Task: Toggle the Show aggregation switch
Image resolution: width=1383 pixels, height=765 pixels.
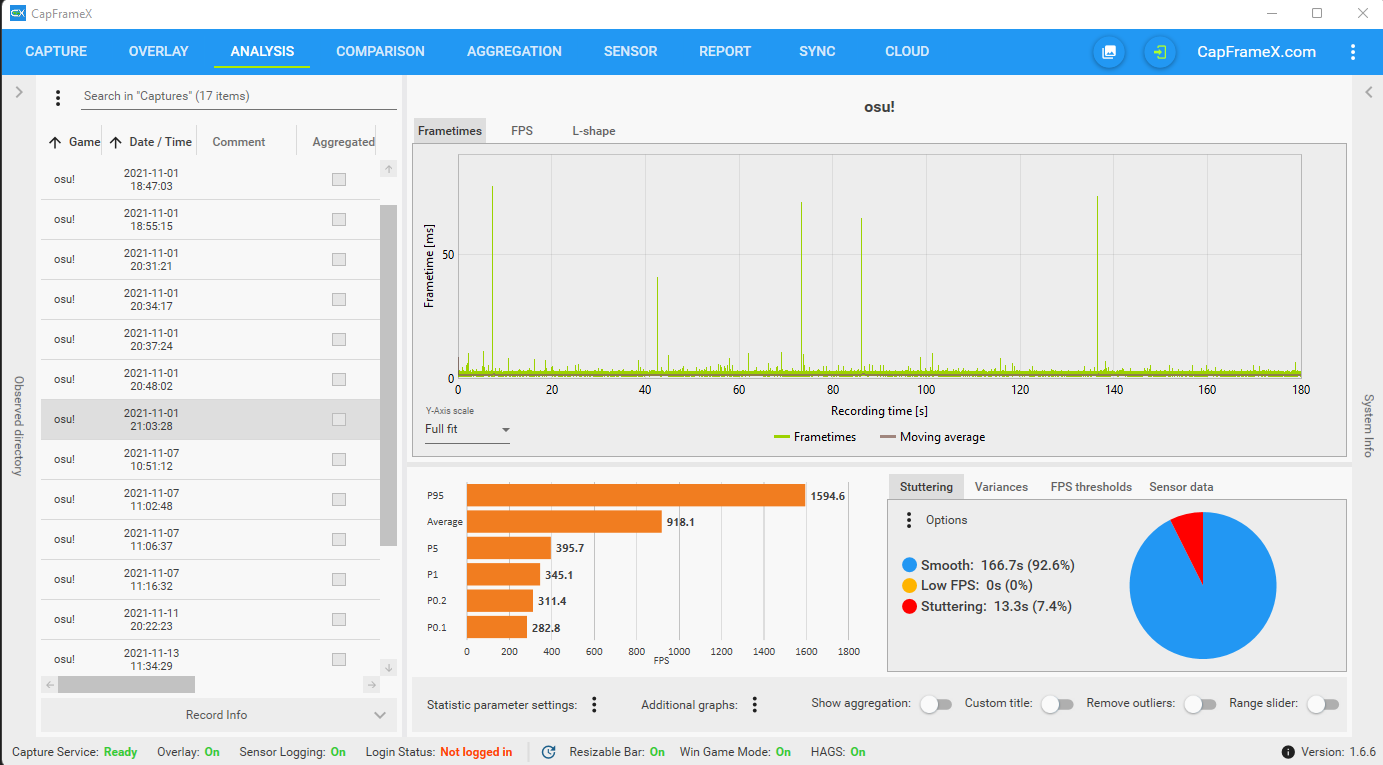Action: click(x=936, y=705)
